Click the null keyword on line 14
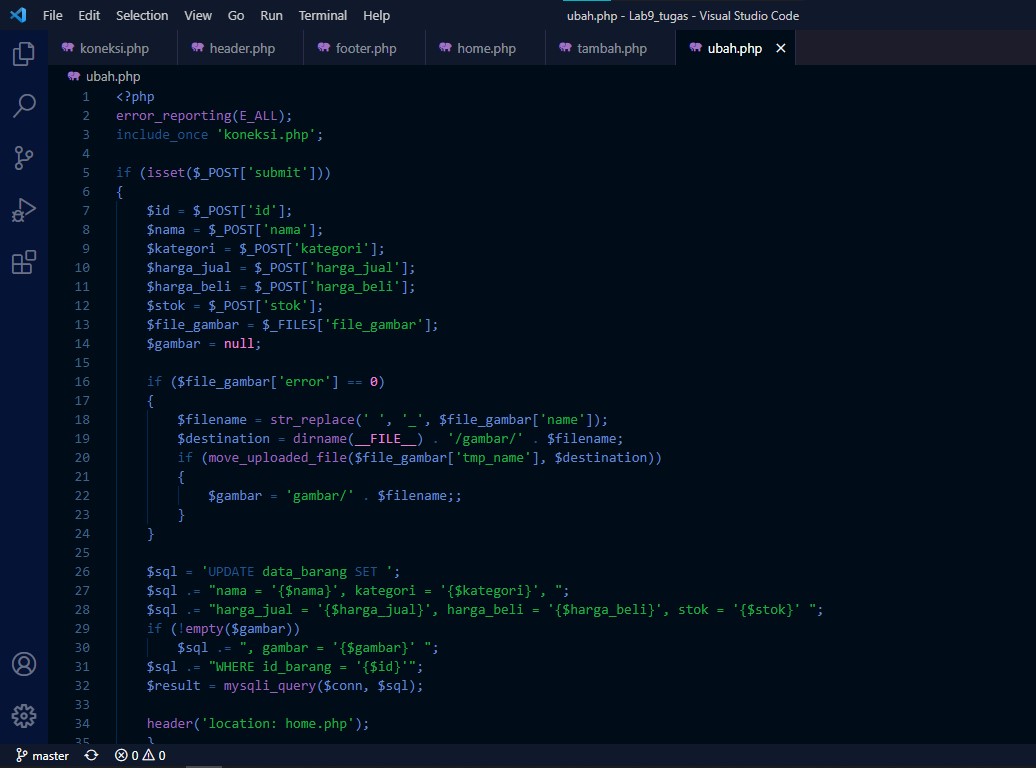The width and height of the screenshot is (1036, 768). click(239, 344)
